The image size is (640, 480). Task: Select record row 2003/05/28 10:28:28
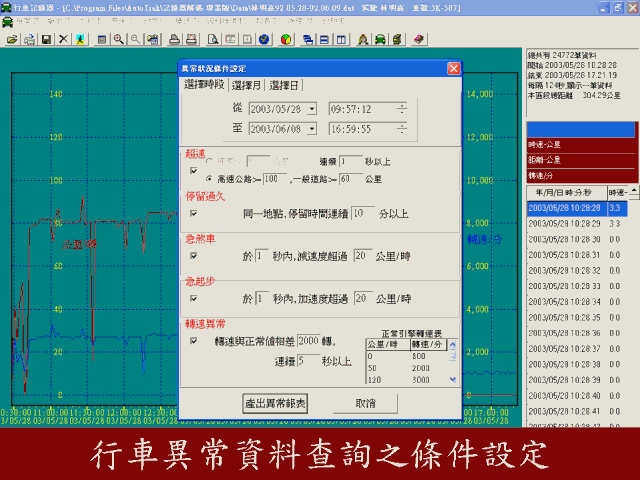[577, 208]
